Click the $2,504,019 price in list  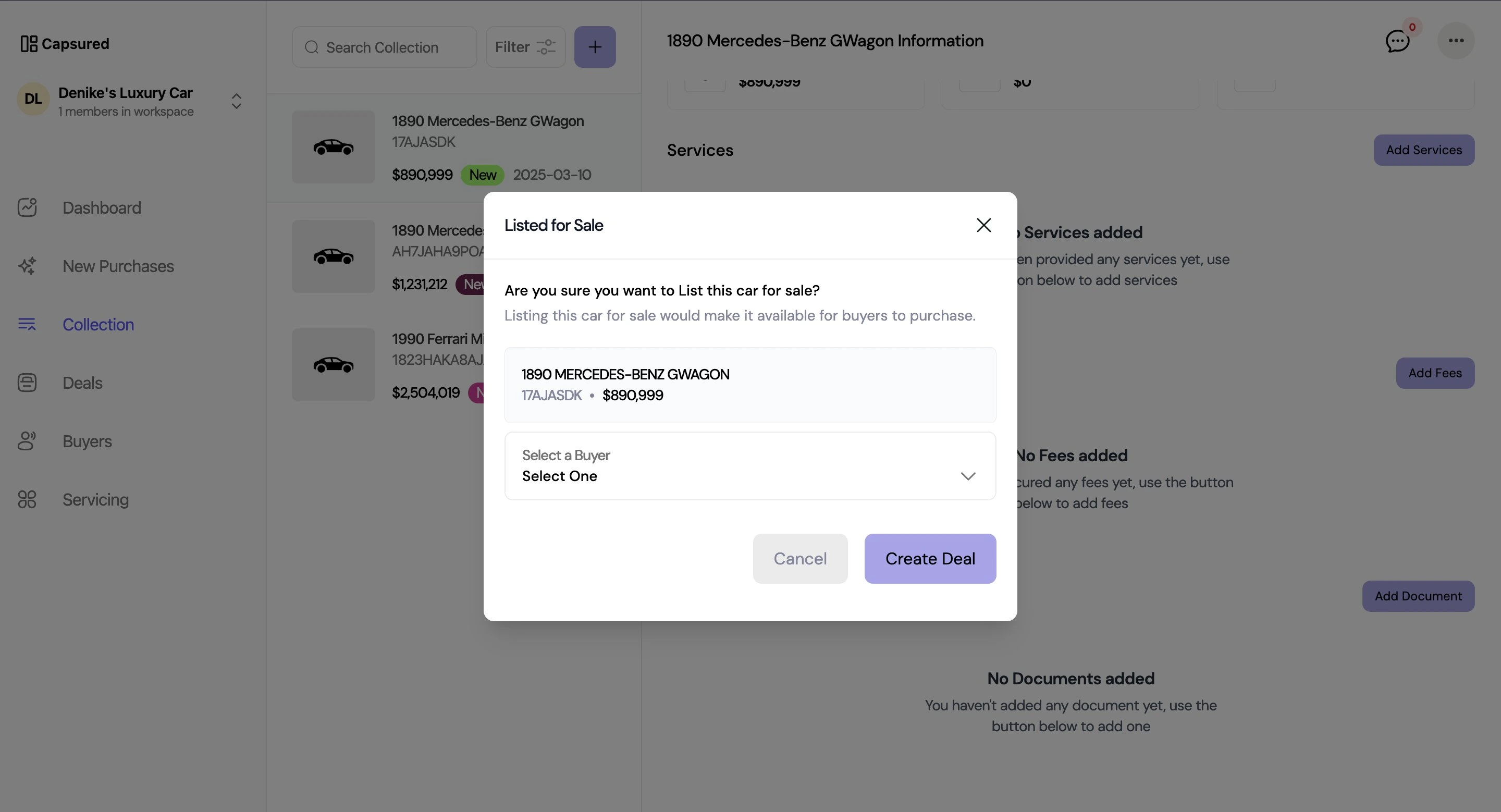point(425,392)
